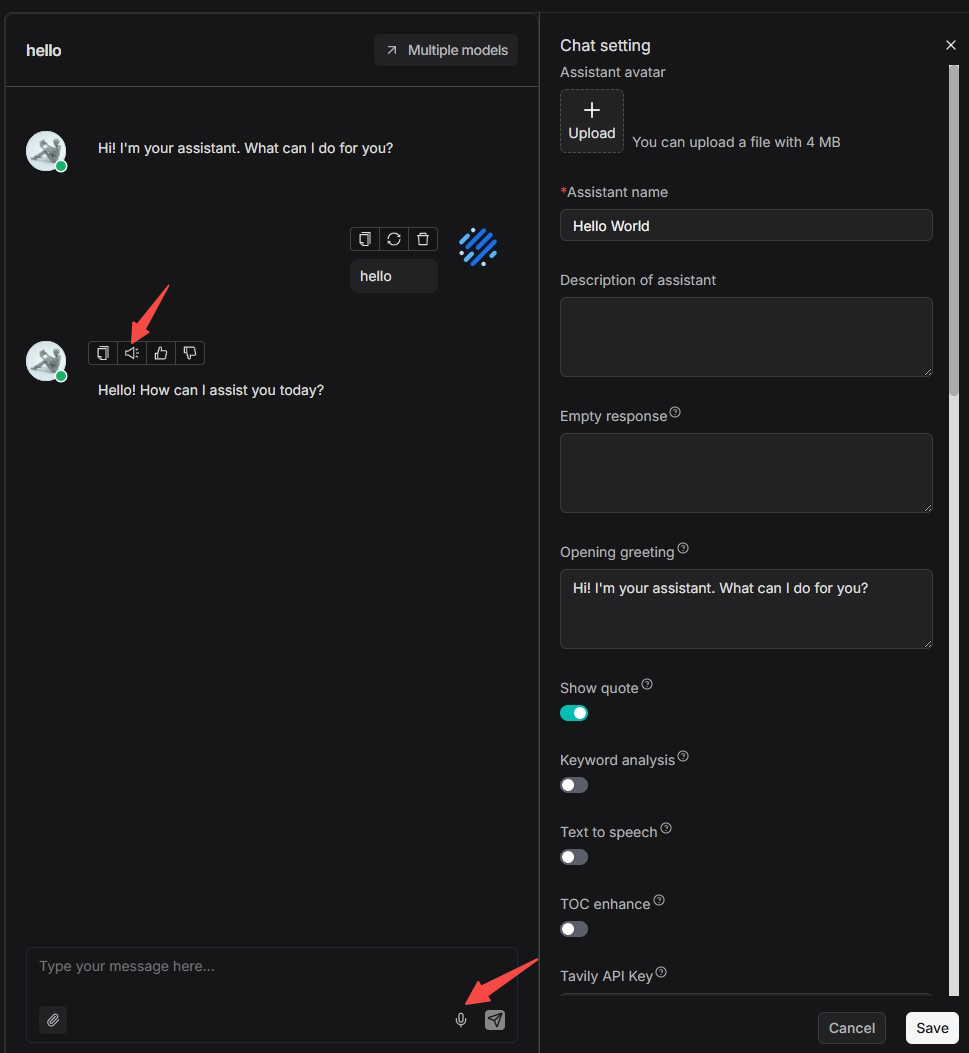The image size is (969, 1053).
Task: Regenerate response for 'hello' message
Action: [394, 239]
